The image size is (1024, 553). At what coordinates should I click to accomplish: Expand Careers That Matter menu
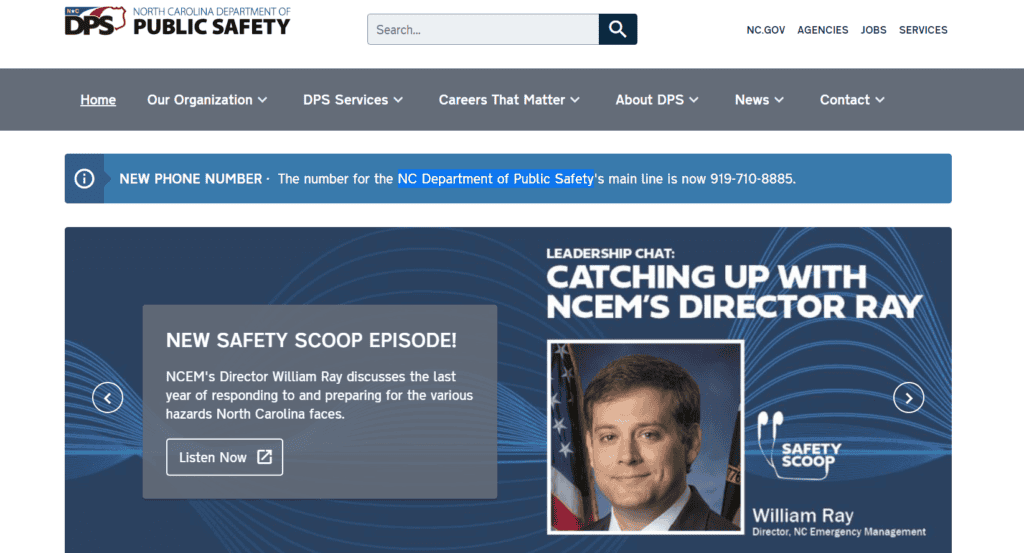508,100
